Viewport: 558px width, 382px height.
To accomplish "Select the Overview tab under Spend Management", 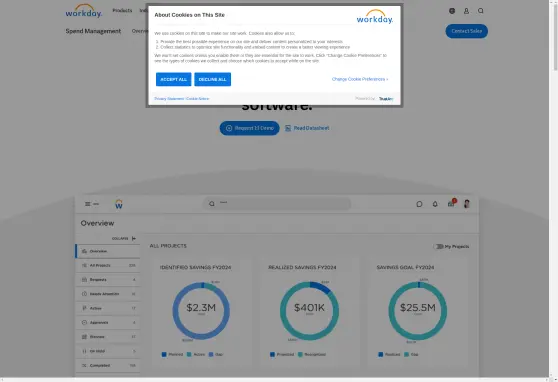I will coord(140,31).
